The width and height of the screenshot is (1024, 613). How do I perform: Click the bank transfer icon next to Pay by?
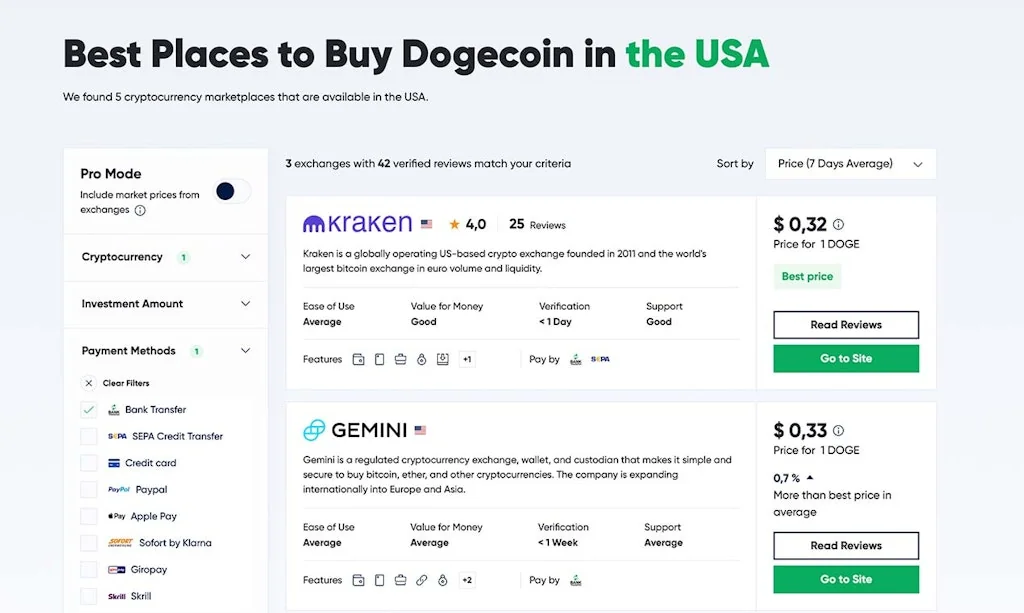point(576,359)
